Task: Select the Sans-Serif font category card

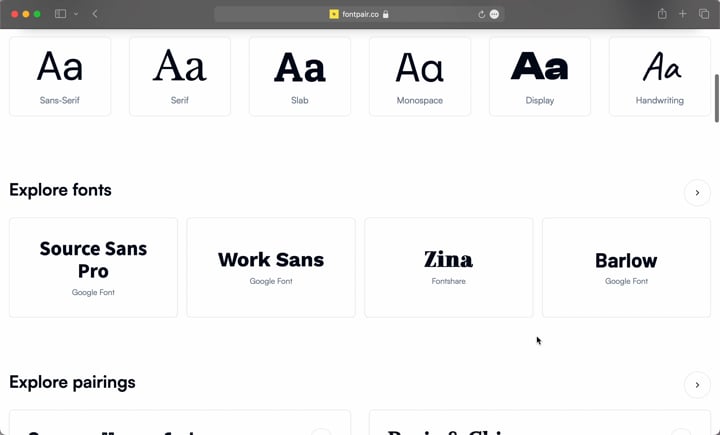Action: click(60, 76)
